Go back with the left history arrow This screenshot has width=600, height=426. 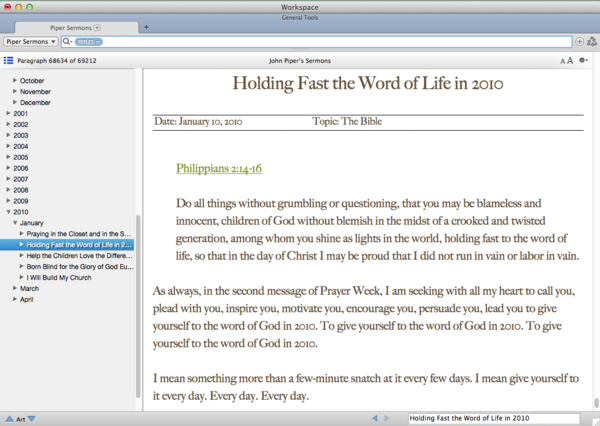pyautogui.click(x=375, y=418)
